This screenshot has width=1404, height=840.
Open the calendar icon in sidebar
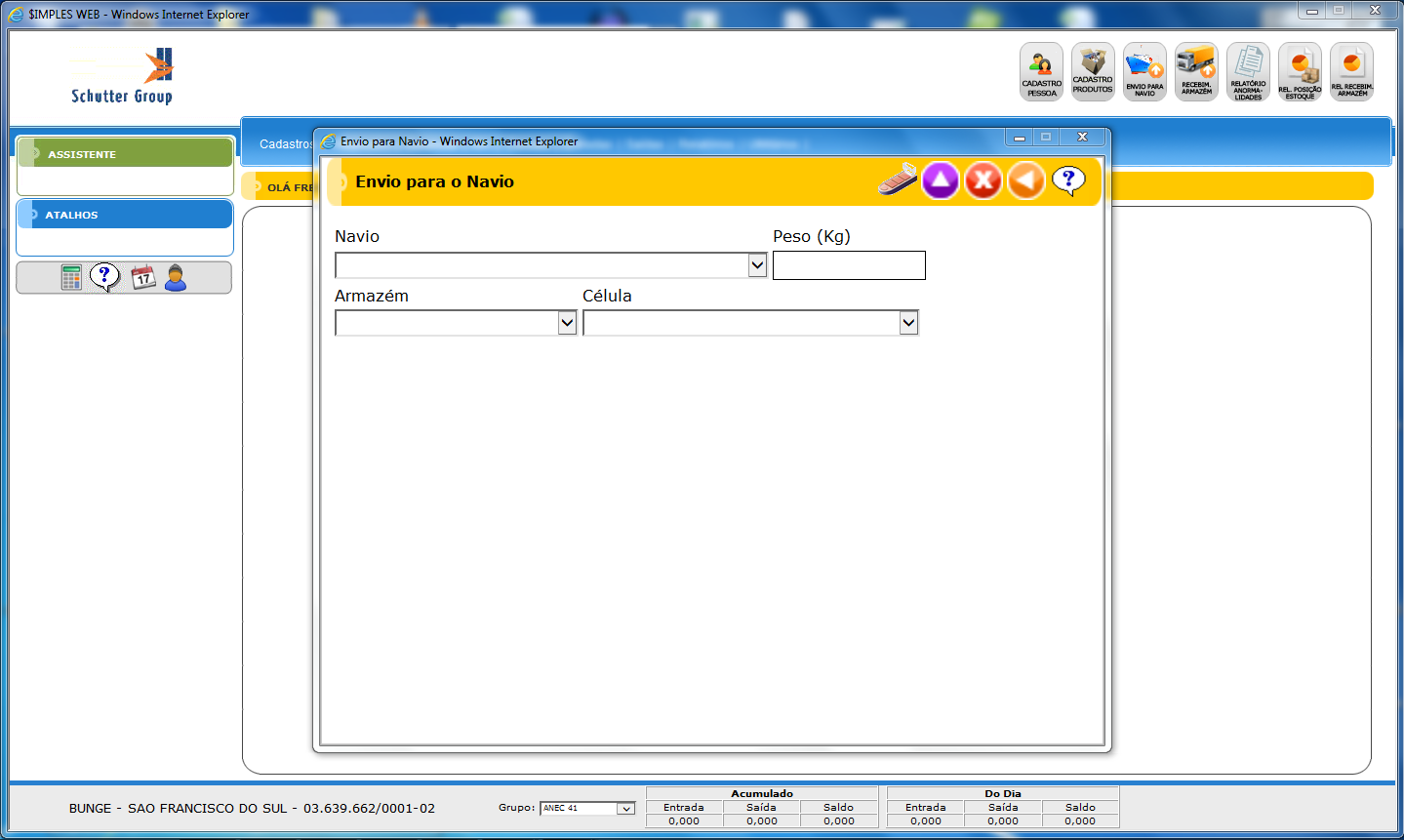[x=143, y=278]
